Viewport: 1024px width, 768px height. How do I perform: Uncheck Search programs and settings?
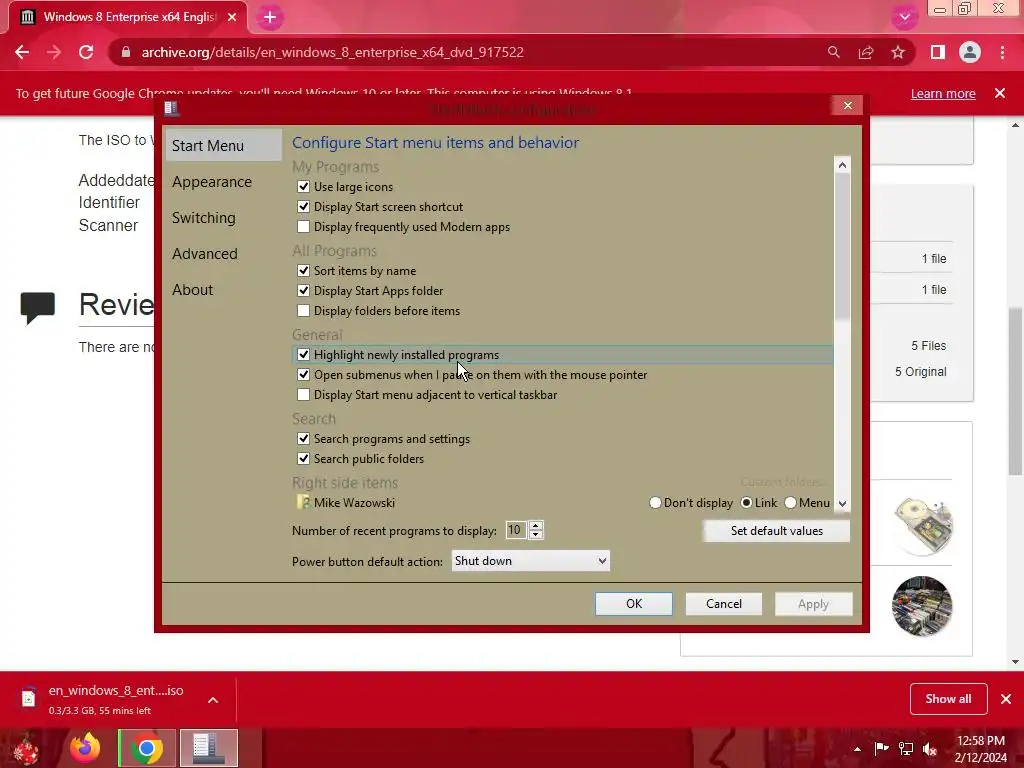pos(303,439)
